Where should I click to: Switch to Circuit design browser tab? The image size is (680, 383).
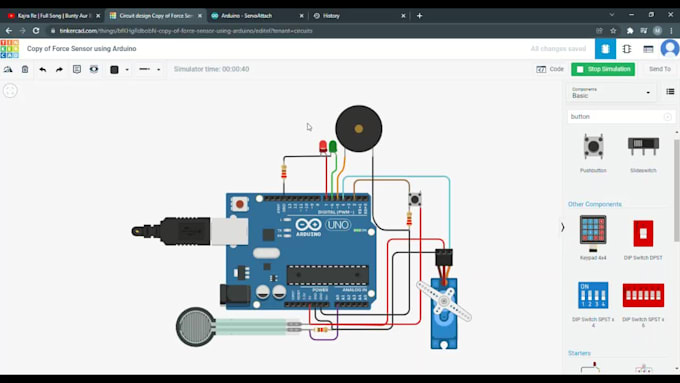coord(155,16)
